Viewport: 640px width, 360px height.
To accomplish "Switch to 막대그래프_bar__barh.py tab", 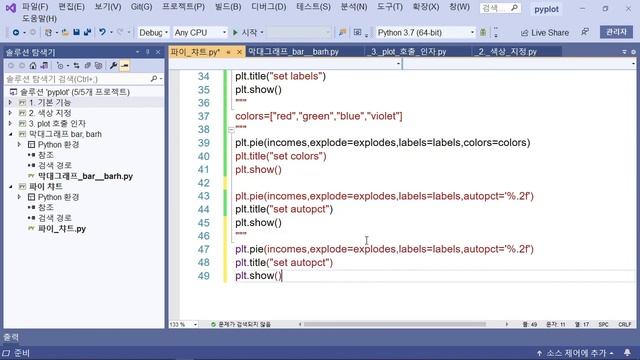I will tap(293, 52).
